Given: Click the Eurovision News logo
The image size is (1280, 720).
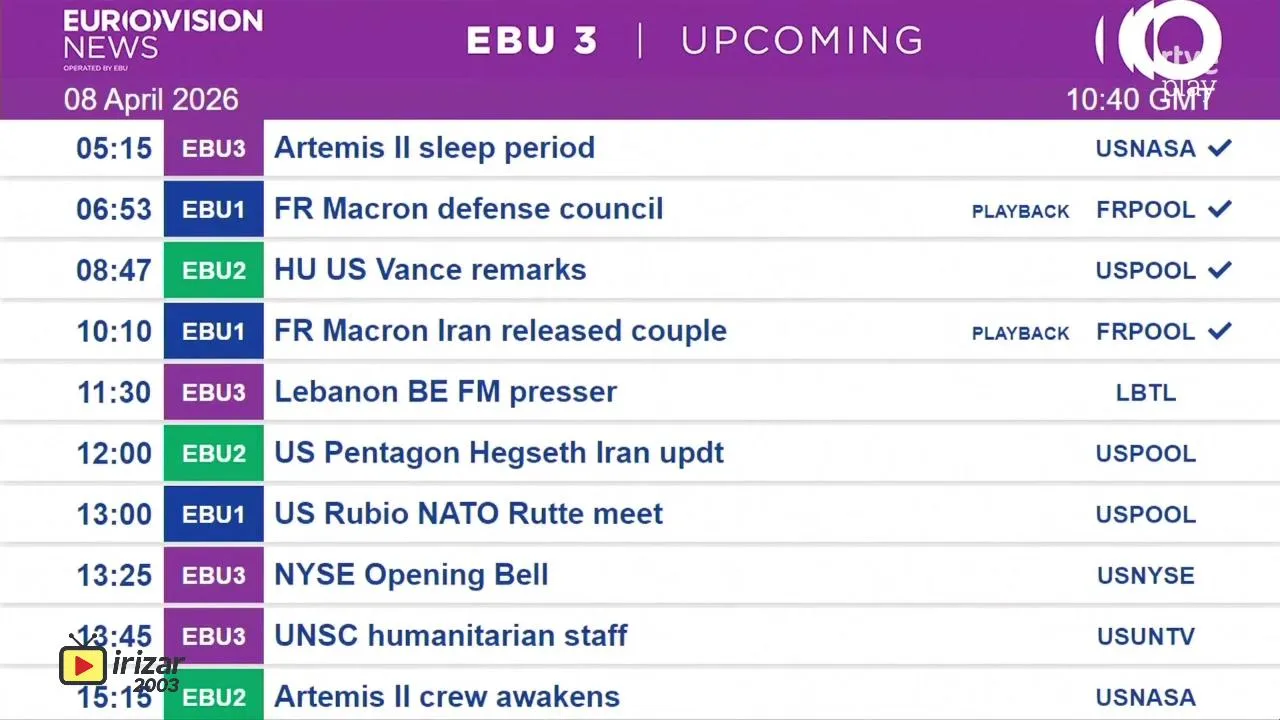Looking at the screenshot, I should [x=163, y=38].
